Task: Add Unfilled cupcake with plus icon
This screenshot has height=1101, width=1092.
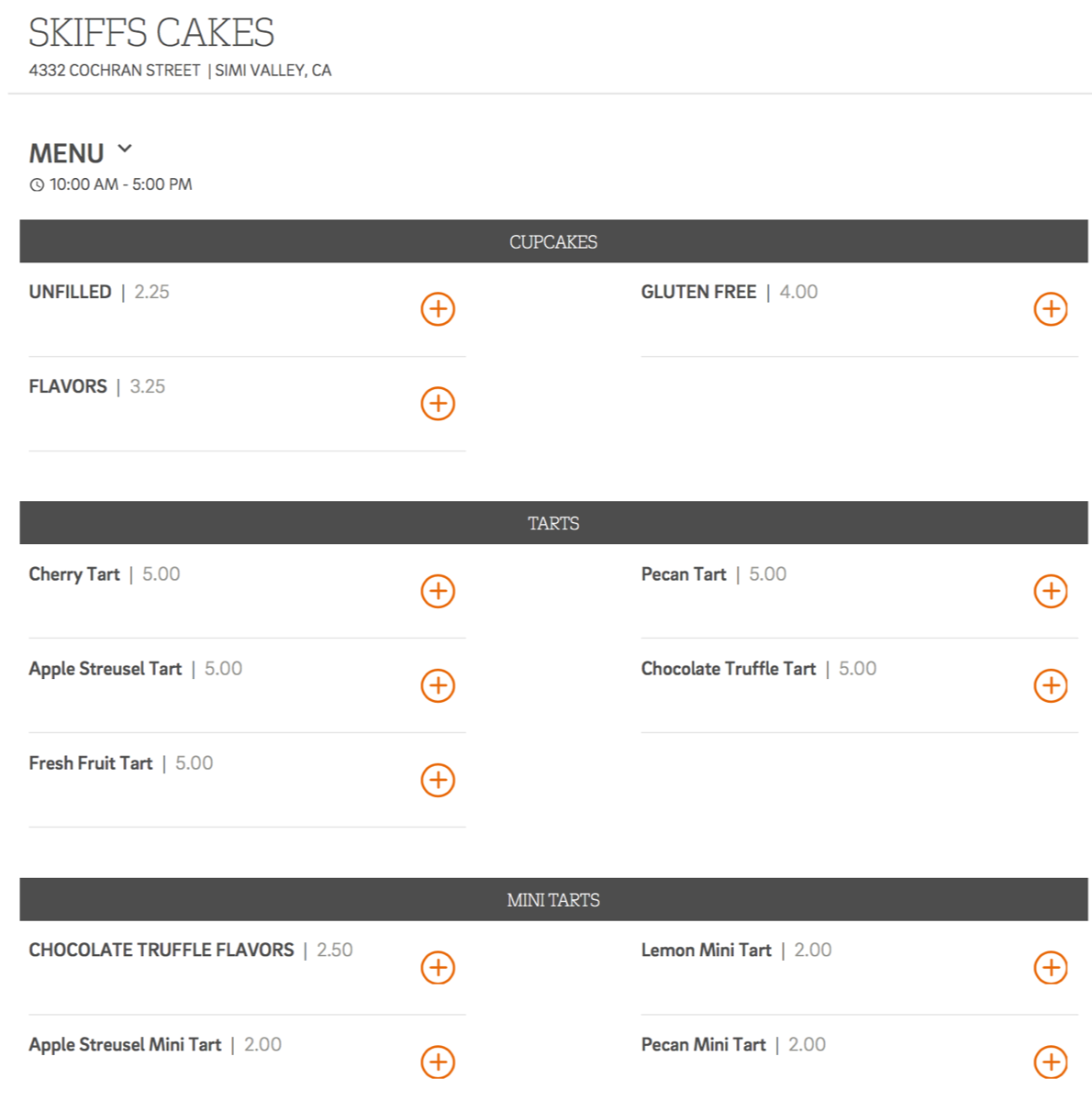Action: pyautogui.click(x=438, y=309)
